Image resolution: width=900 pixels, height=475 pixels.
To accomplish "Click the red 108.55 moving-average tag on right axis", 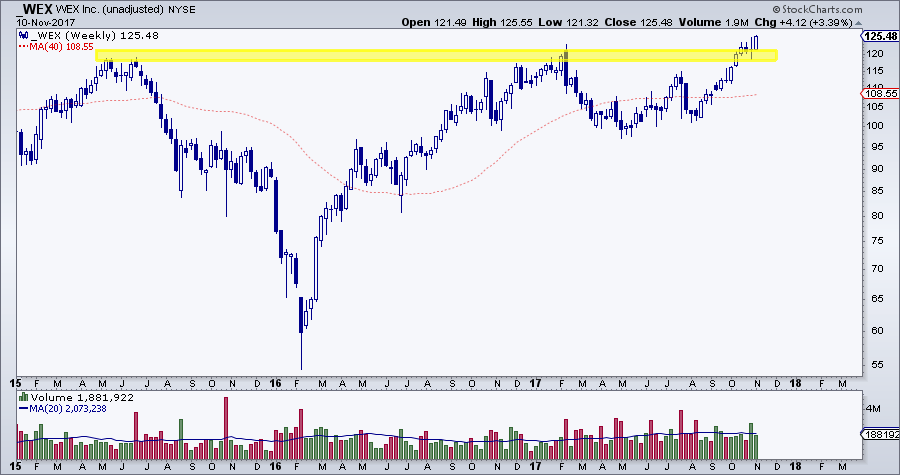I will (881, 93).
